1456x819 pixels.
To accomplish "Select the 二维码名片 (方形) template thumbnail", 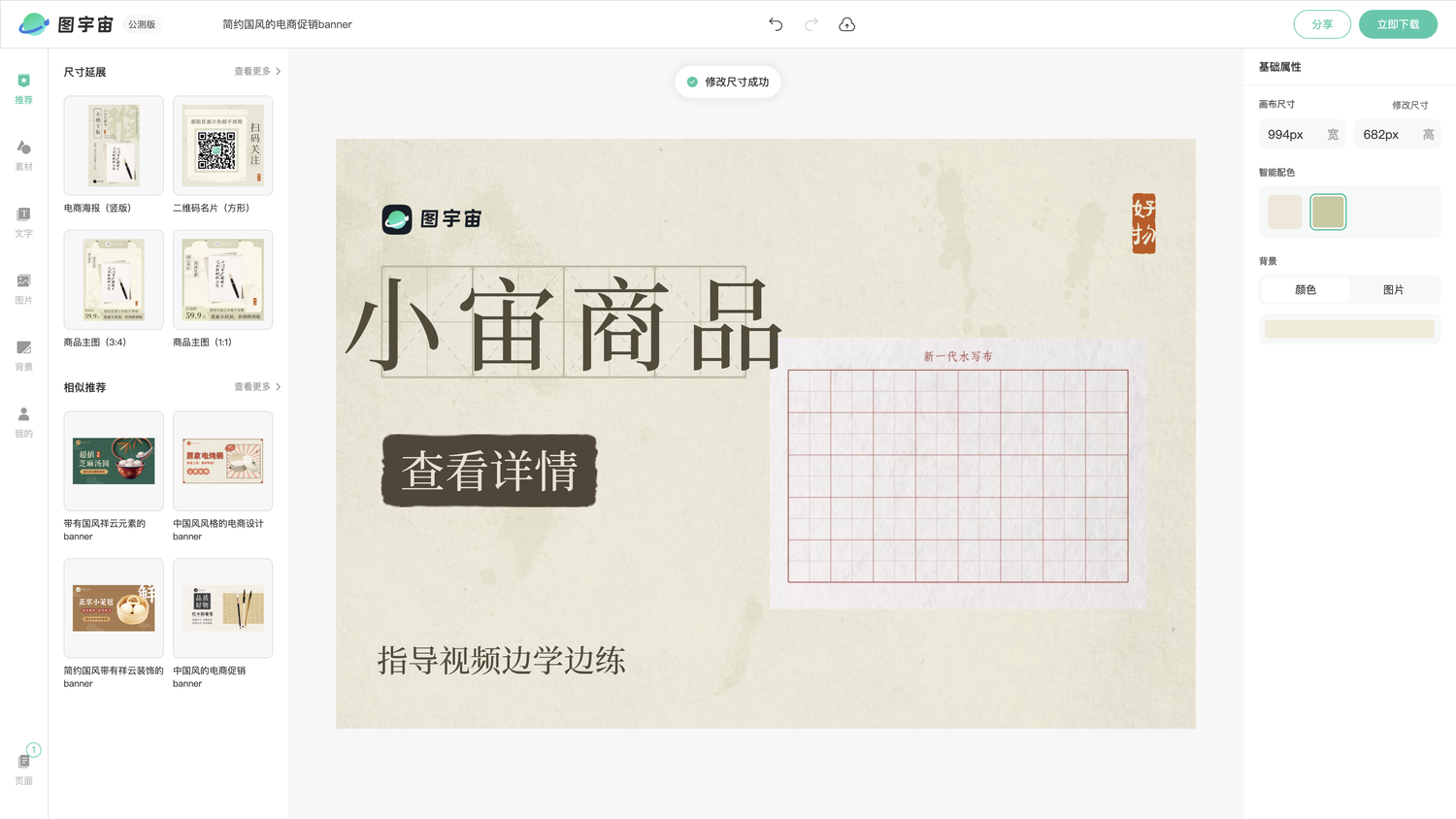I will (x=222, y=146).
